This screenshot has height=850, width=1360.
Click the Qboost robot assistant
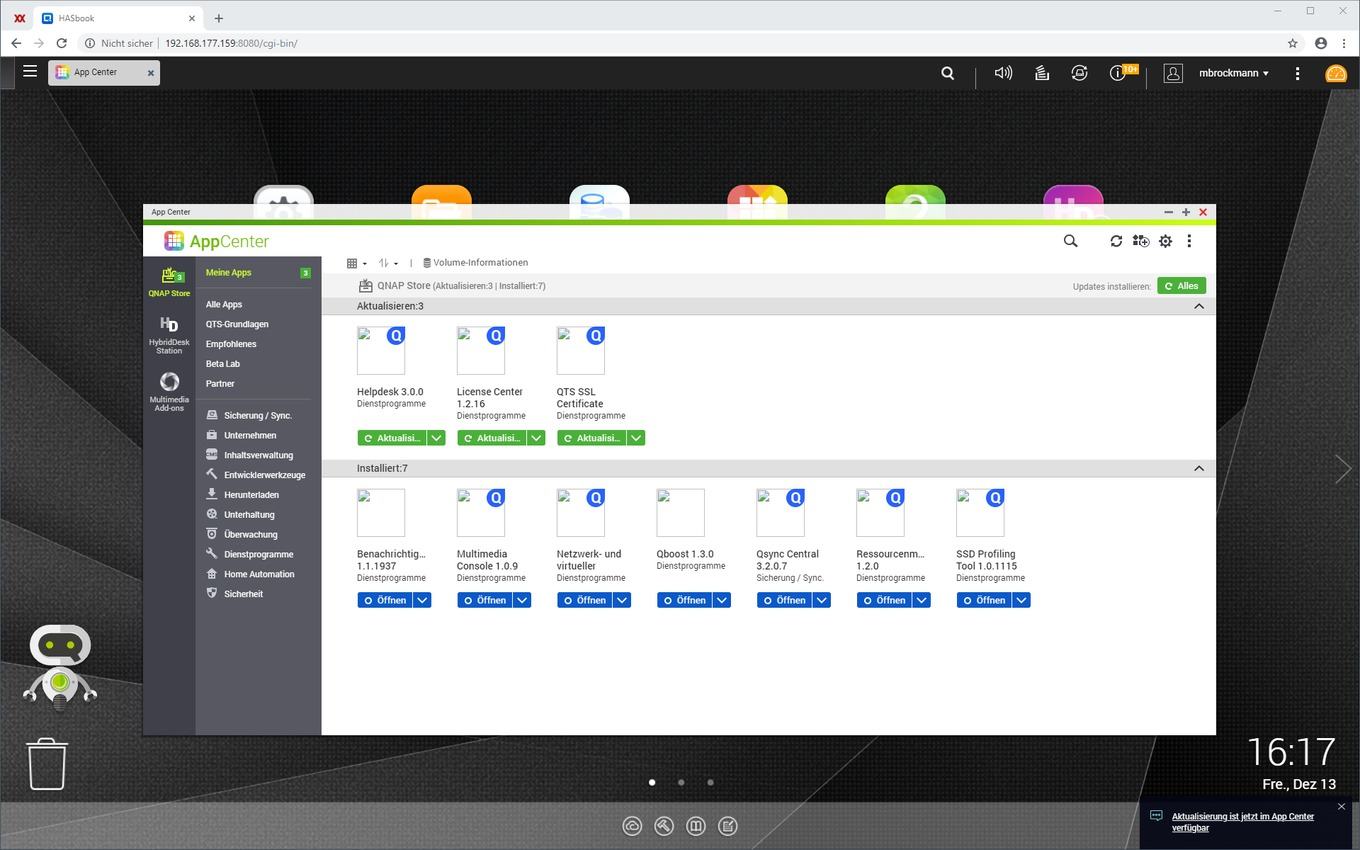pos(60,667)
